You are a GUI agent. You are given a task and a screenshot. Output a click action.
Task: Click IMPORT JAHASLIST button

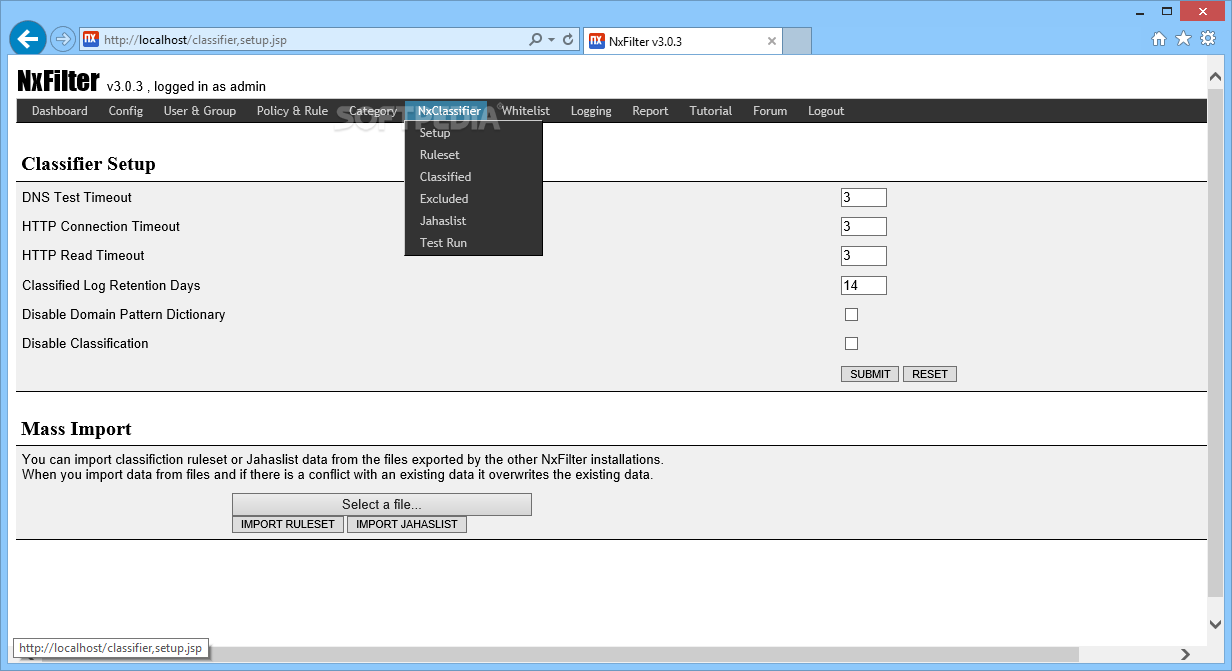click(x=407, y=524)
